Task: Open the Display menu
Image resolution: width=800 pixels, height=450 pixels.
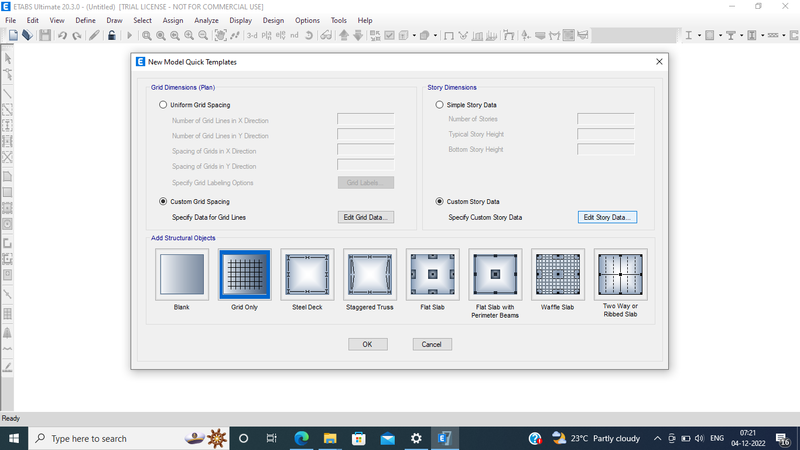Action: pyautogui.click(x=240, y=20)
